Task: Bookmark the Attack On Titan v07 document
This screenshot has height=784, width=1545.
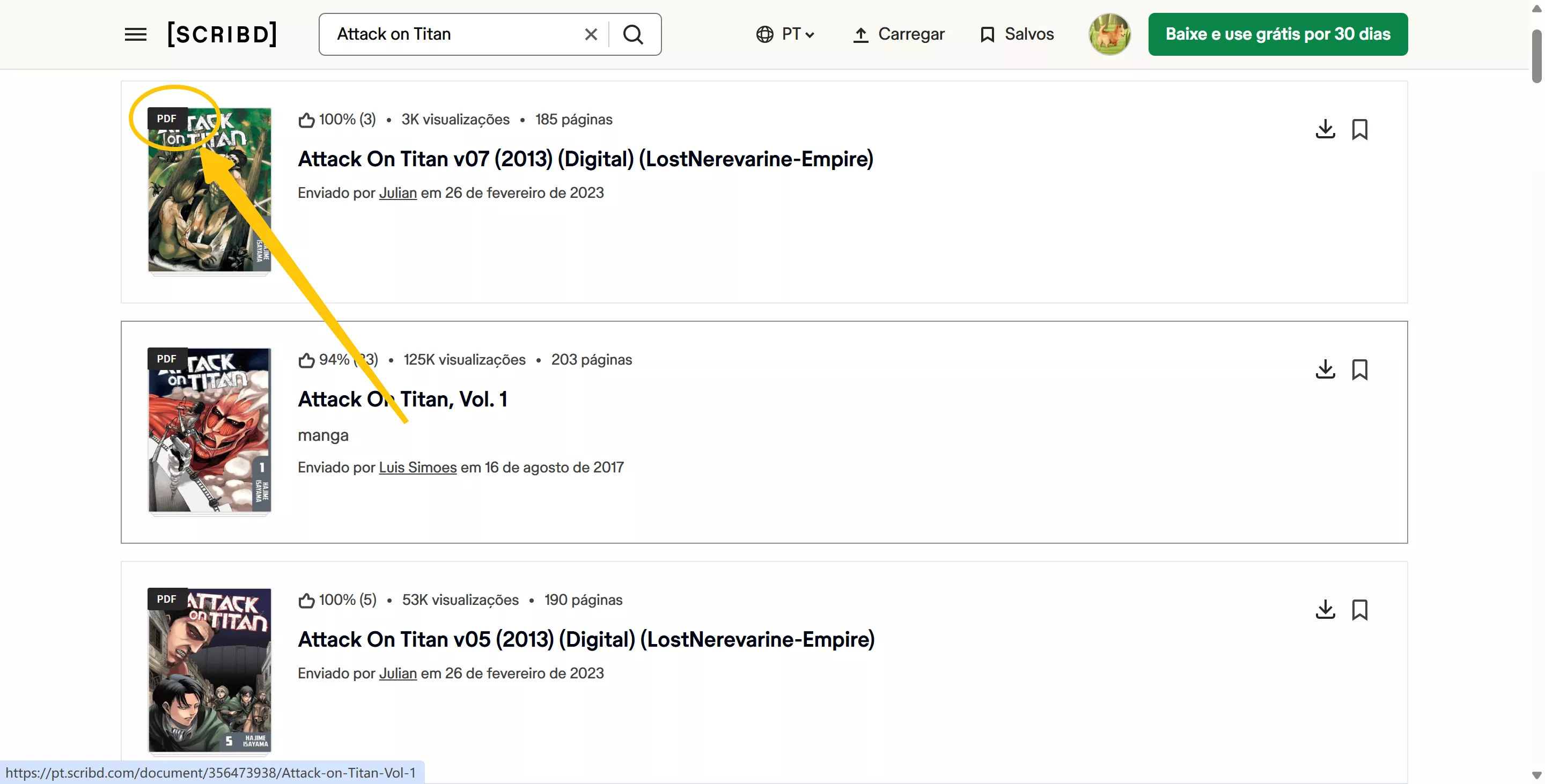Action: click(x=1360, y=129)
